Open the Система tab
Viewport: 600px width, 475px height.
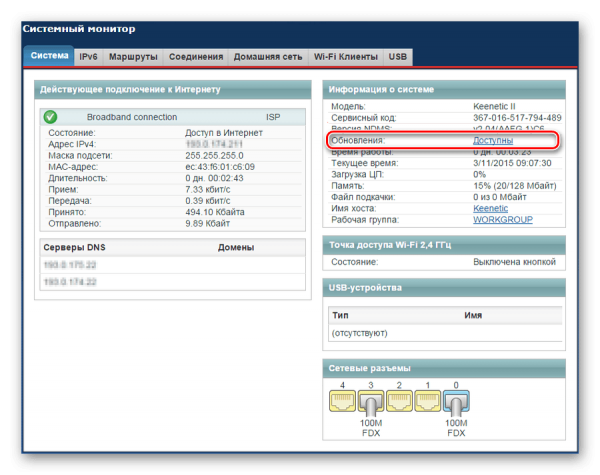coord(49,56)
